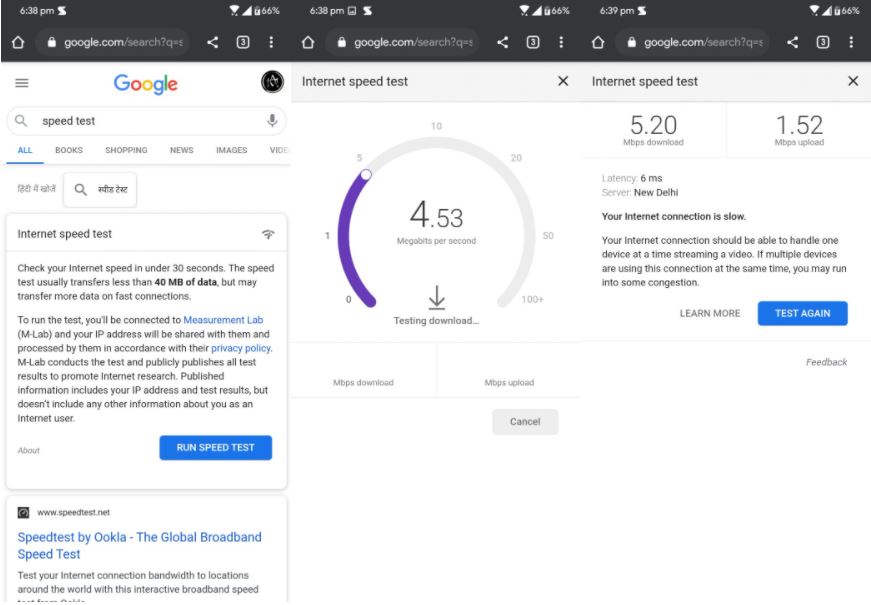Tap home icon in right phone browser
This screenshot has width=871, height=605.
[x=598, y=42]
